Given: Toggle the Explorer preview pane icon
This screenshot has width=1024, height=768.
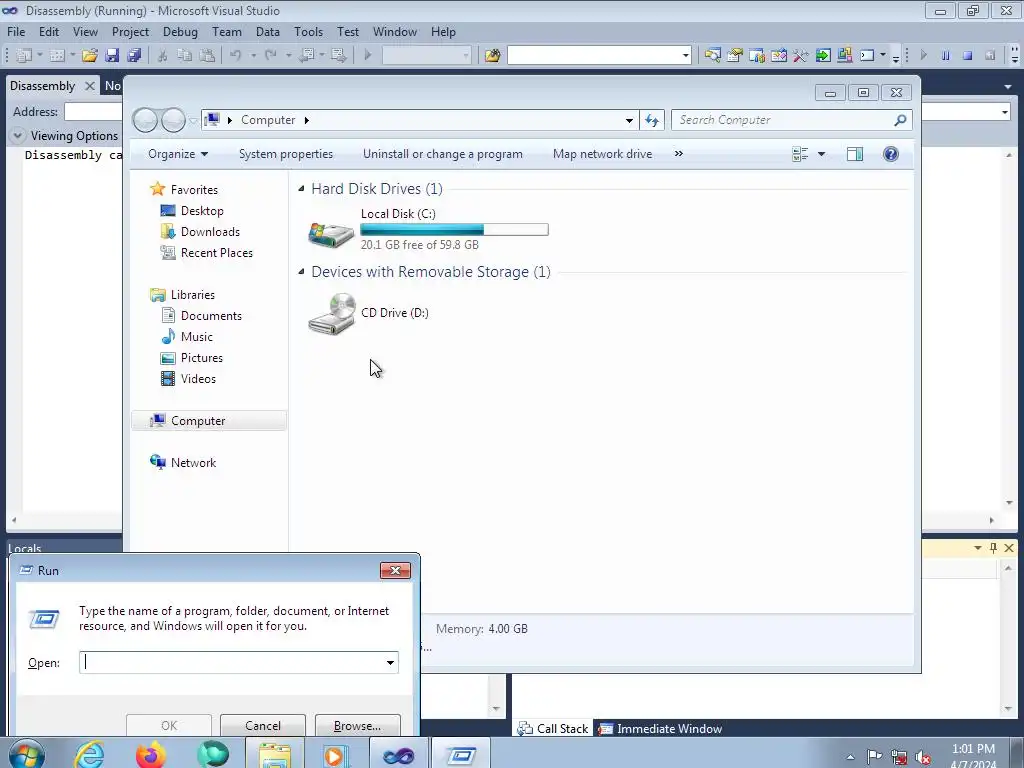Looking at the screenshot, I should [x=855, y=154].
